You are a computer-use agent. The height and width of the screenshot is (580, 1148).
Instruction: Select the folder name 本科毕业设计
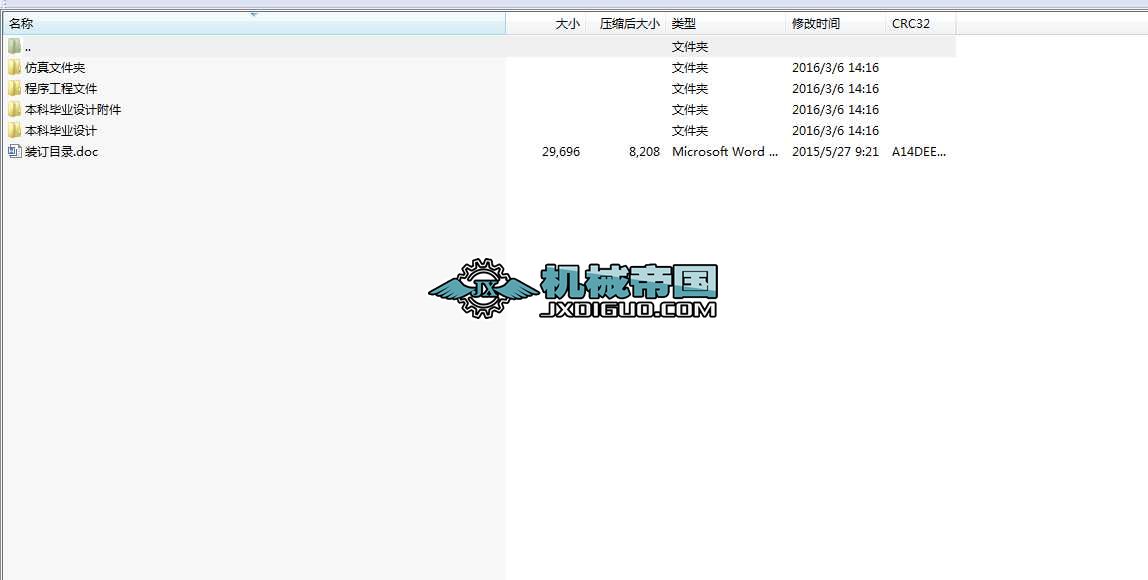click(x=61, y=130)
